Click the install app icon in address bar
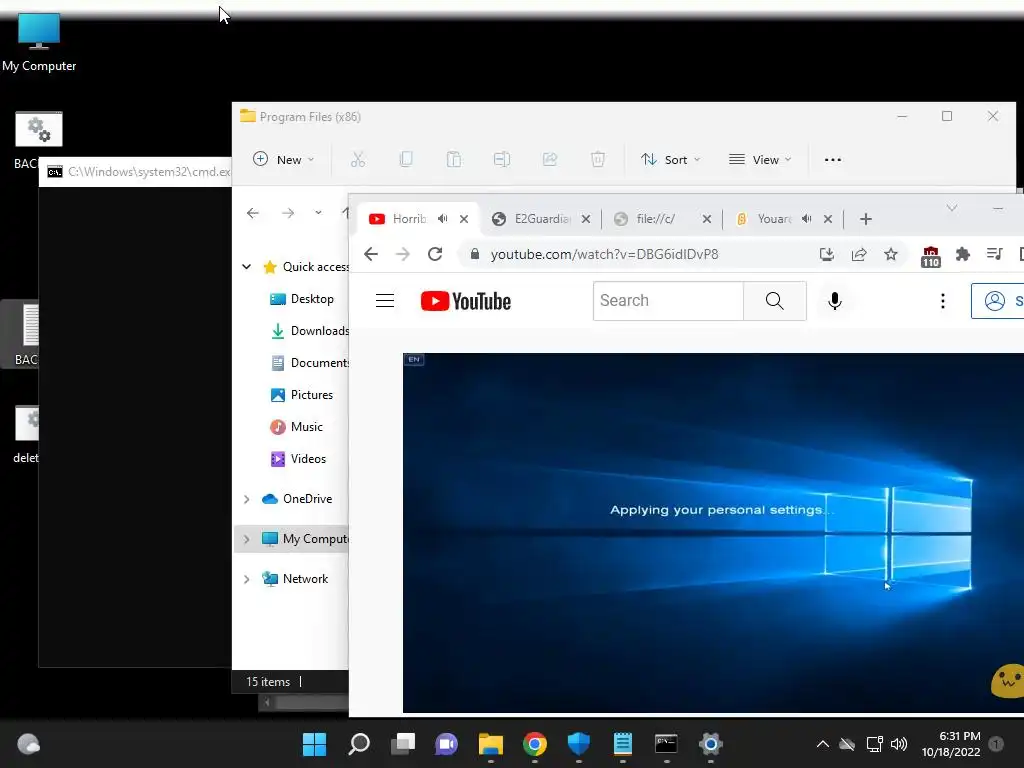Image resolution: width=1024 pixels, height=768 pixels. click(x=827, y=254)
